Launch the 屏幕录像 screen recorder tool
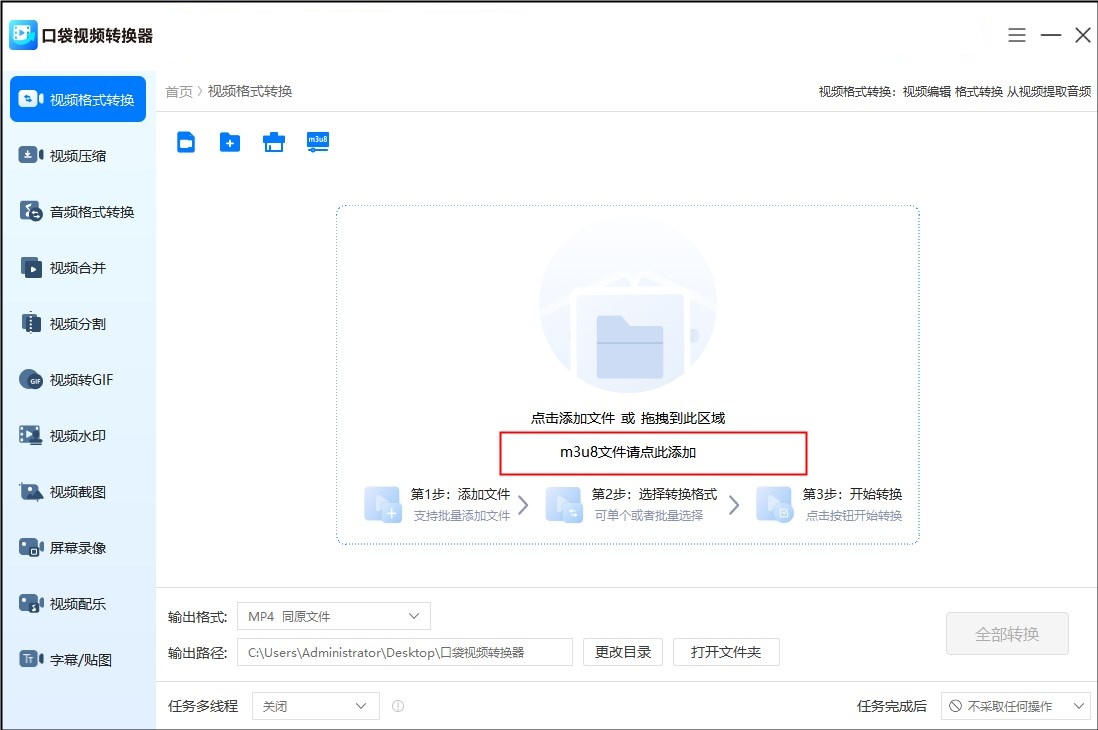 tap(80, 547)
